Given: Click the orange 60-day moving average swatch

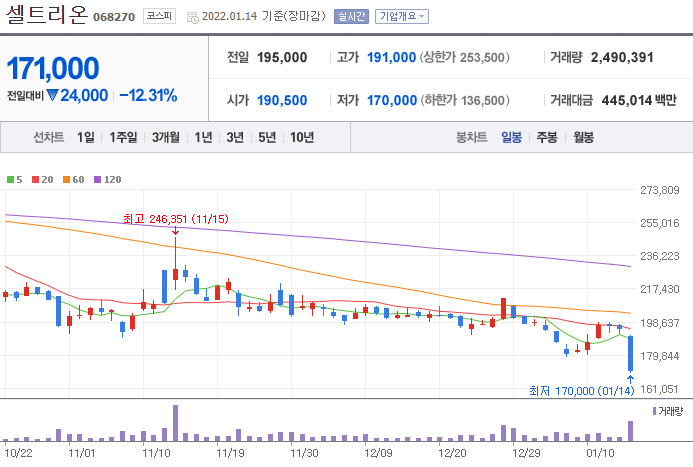Looking at the screenshot, I should (66, 179).
